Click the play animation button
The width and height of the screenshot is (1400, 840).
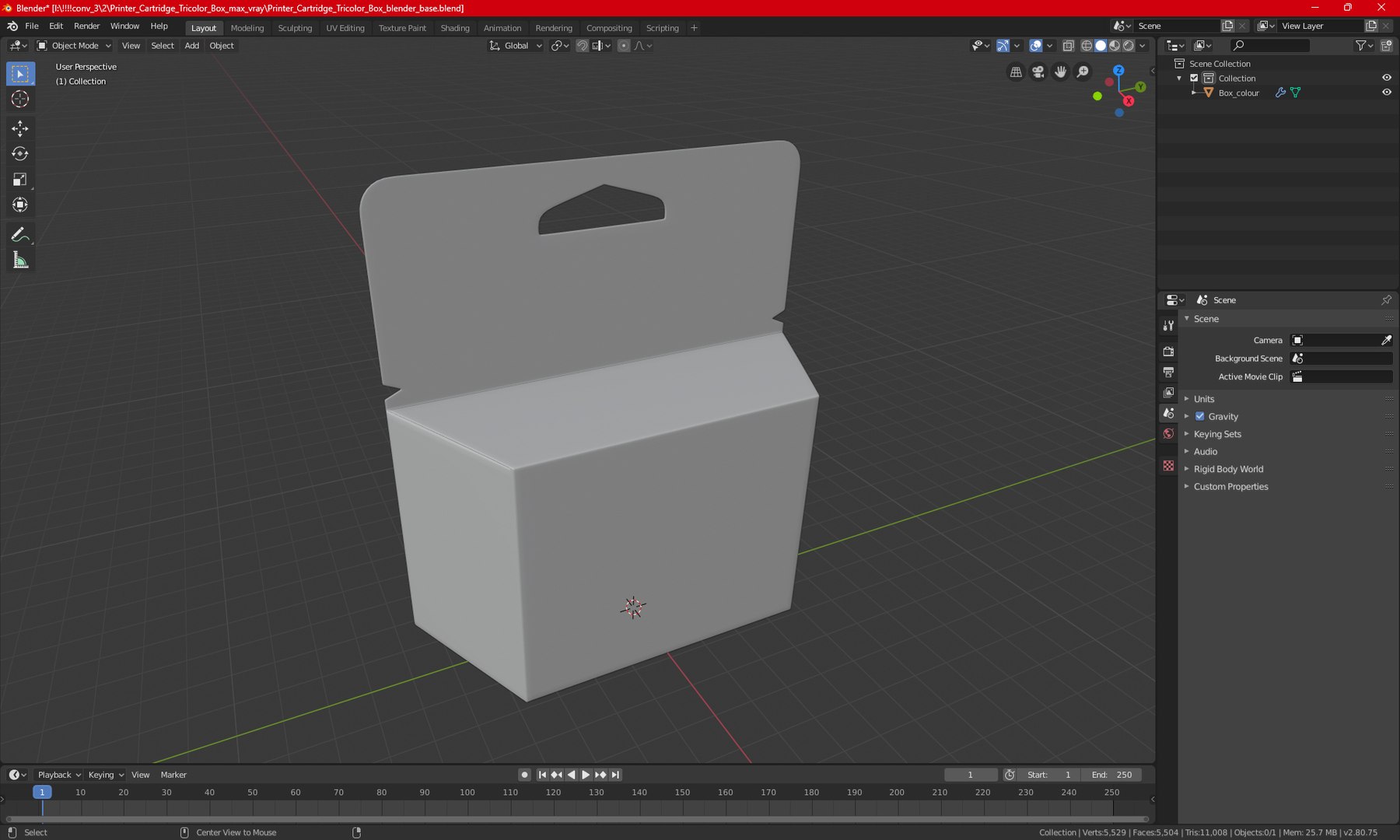(586, 775)
